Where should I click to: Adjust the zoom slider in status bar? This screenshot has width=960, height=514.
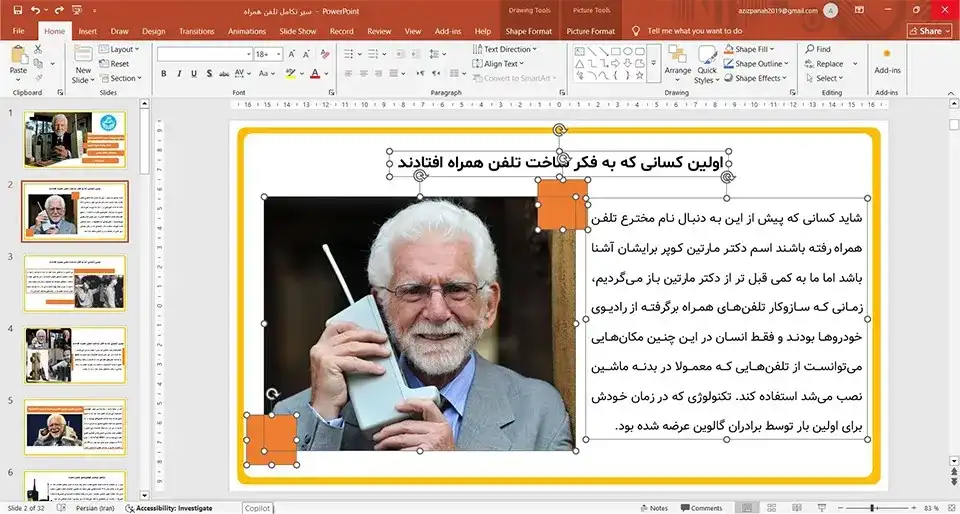tap(872, 508)
